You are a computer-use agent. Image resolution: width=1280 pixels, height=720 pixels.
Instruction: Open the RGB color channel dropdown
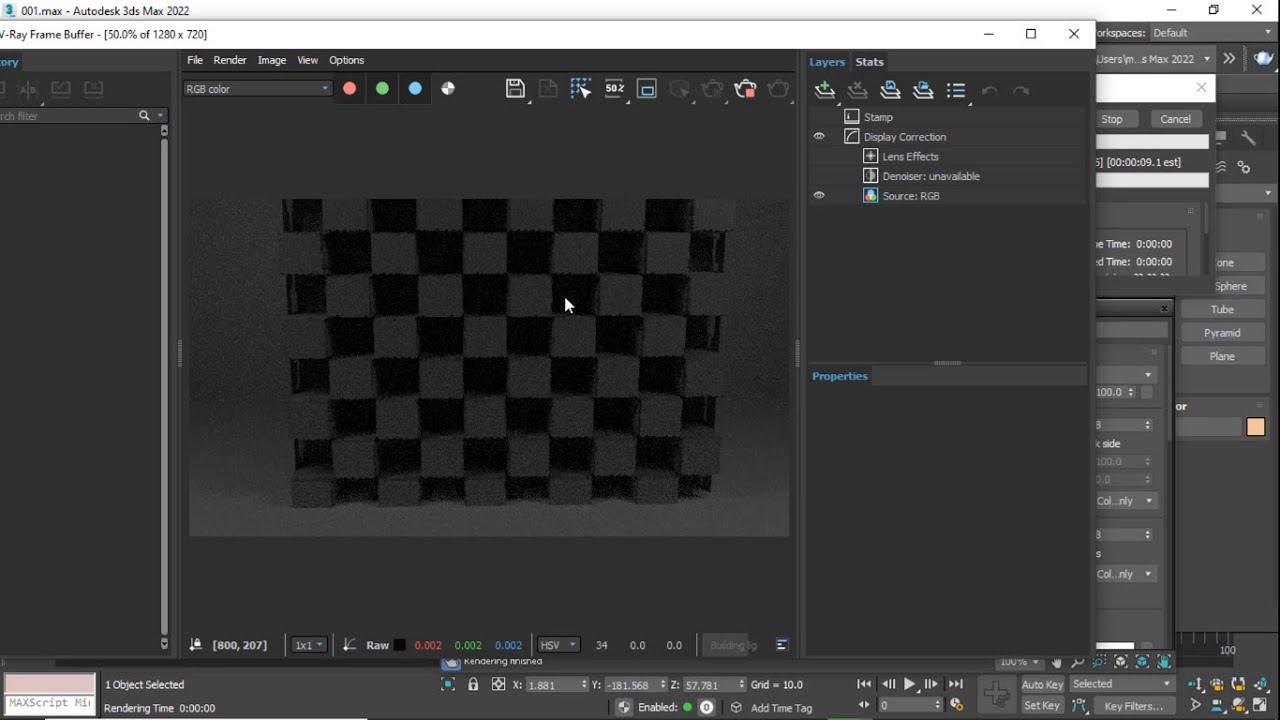click(x=257, y=88)
